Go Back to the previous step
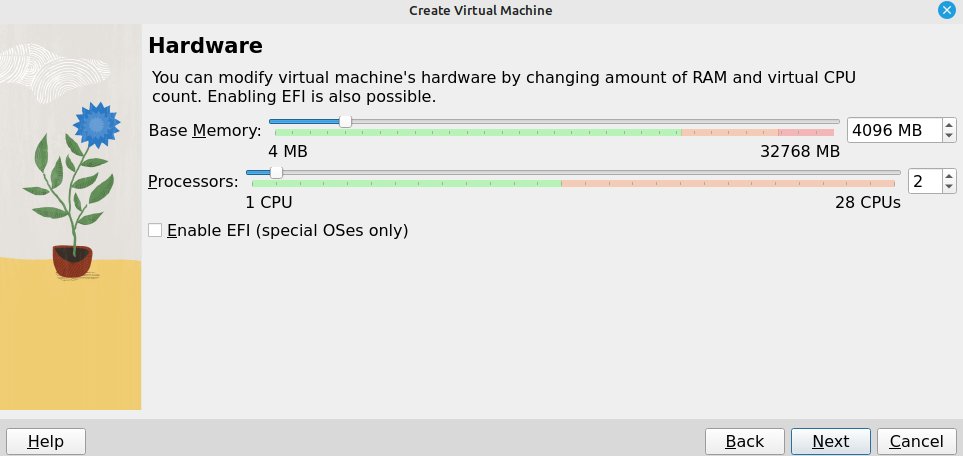The image size is (963, 456). pyautogui.click(x=744, y=441)
